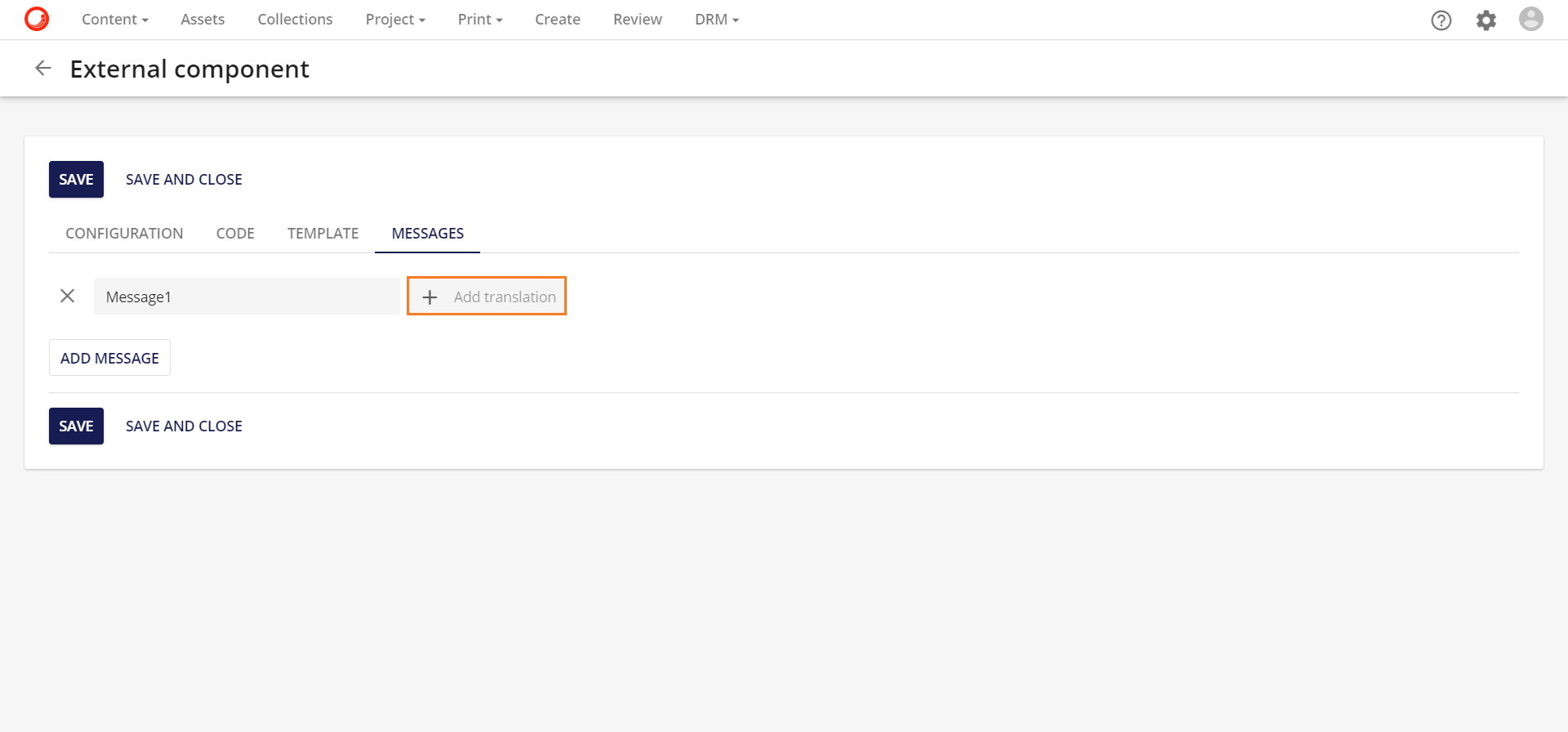Click the top SAVE button
The image size is (1568, 732).
coord(76,180)
